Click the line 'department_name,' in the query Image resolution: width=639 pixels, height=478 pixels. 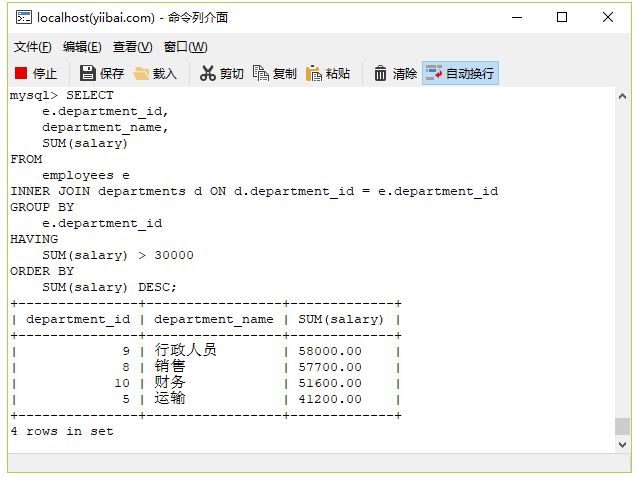point(105,128)
